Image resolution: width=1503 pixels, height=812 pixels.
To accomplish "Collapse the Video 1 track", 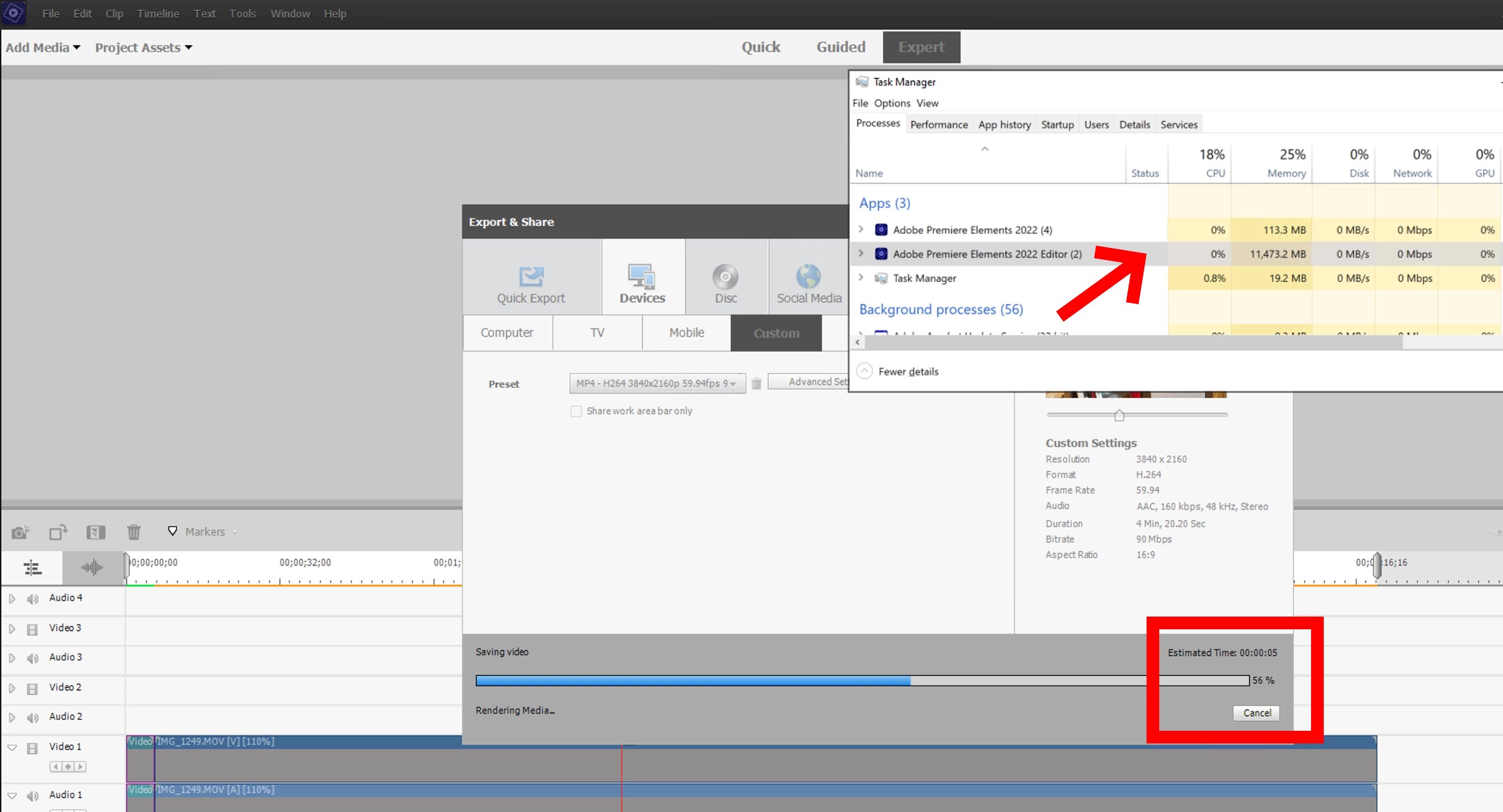I will [x=12, y=747].
